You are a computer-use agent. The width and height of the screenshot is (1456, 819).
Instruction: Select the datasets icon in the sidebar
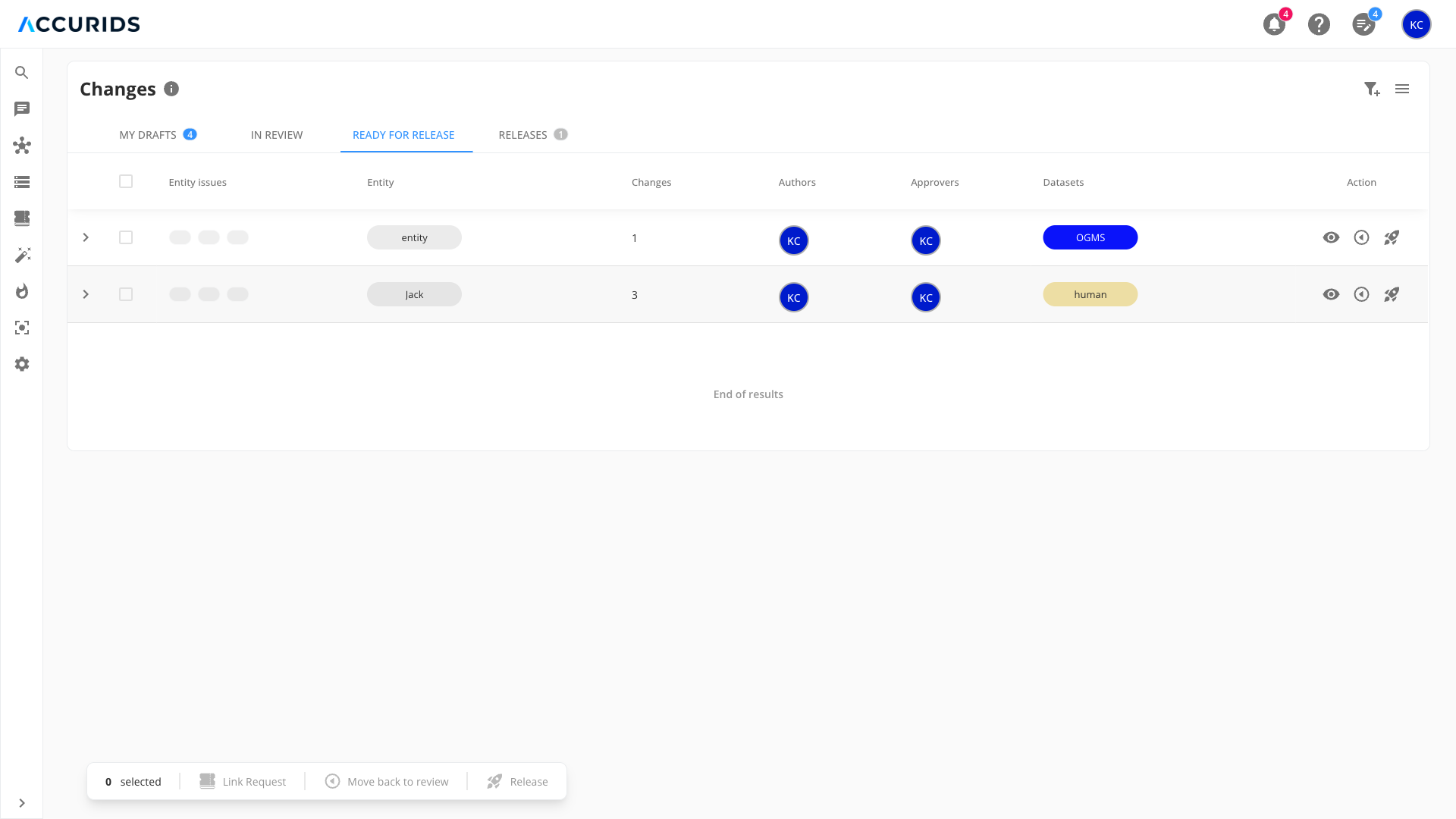(x=22, y=218)
